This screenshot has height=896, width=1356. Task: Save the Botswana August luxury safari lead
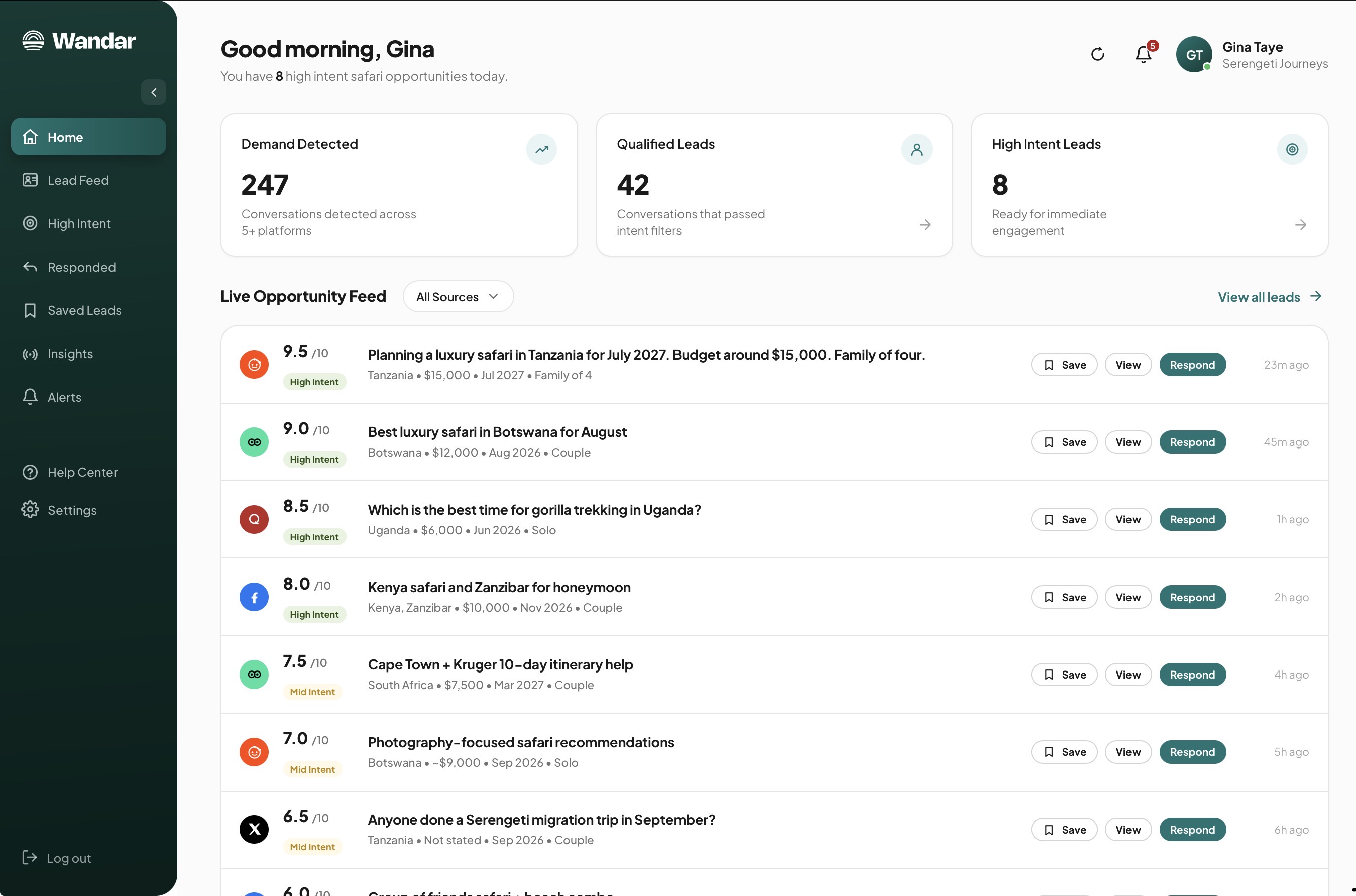[1064, 441]
